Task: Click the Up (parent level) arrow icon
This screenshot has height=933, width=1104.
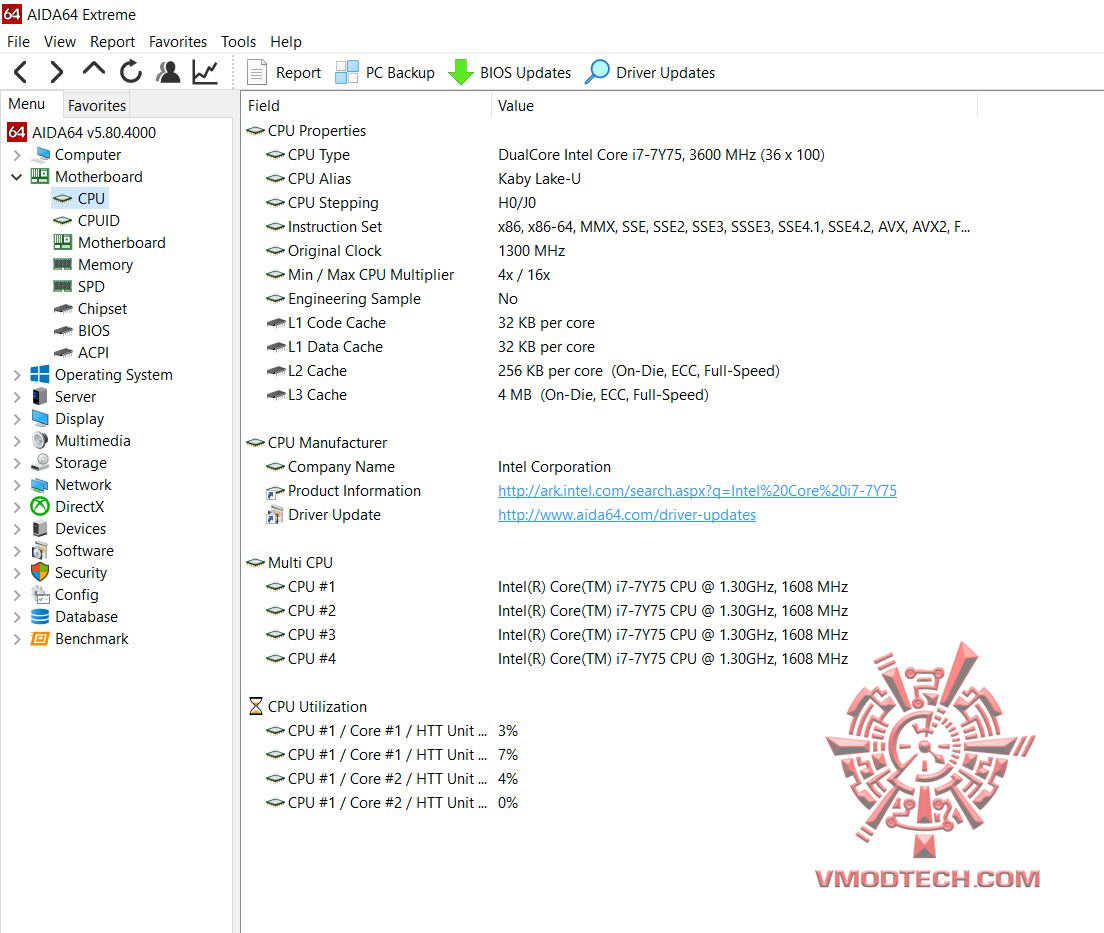Action: point(94,70)
